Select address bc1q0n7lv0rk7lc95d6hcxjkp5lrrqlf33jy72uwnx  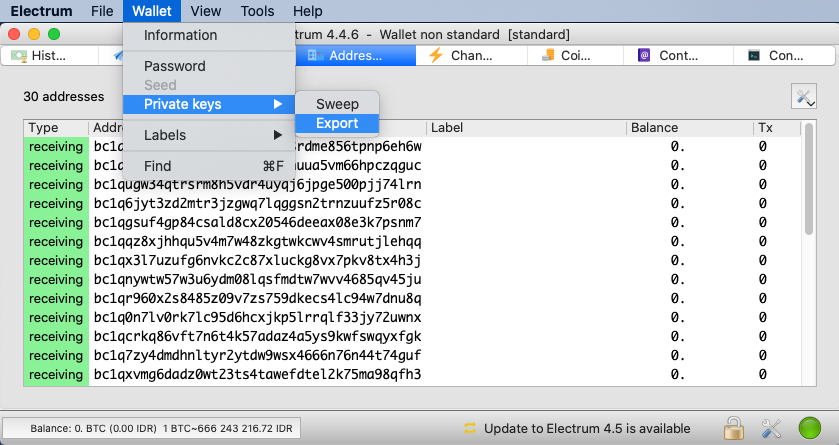click(257, 318)
